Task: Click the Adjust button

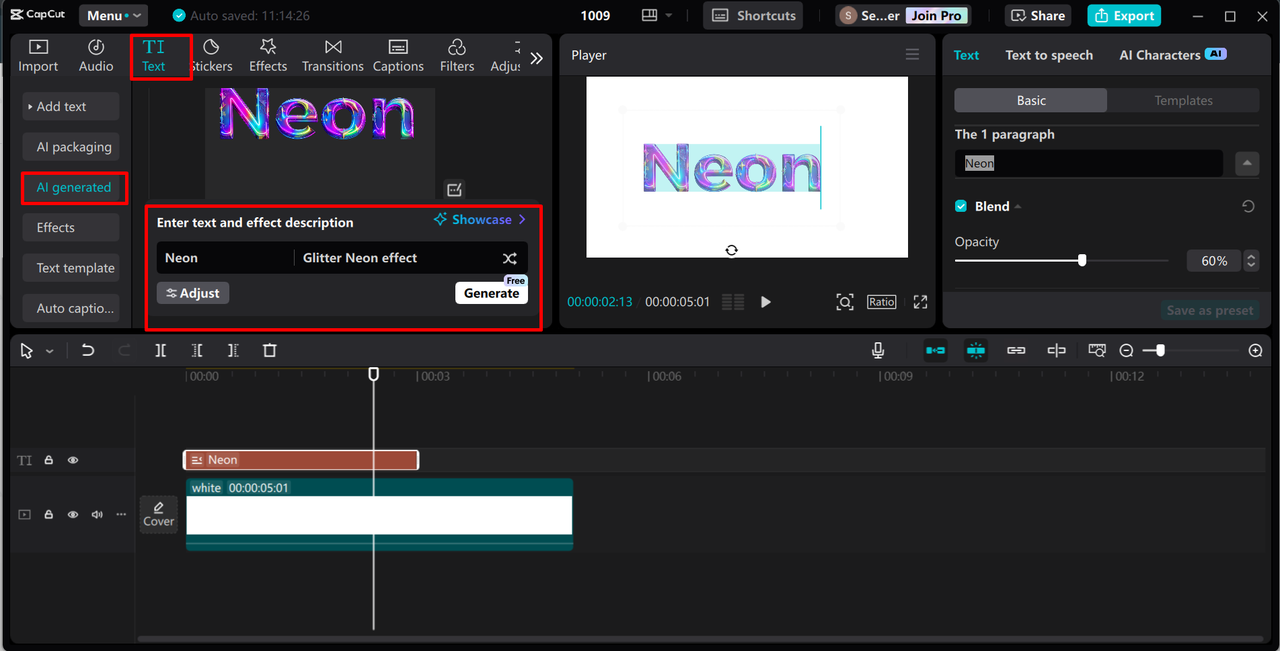Action: [193, 293]
